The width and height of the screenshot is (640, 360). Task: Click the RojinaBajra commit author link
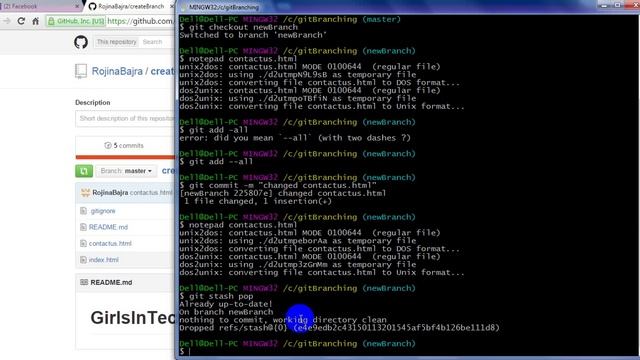tap(110, 192)
